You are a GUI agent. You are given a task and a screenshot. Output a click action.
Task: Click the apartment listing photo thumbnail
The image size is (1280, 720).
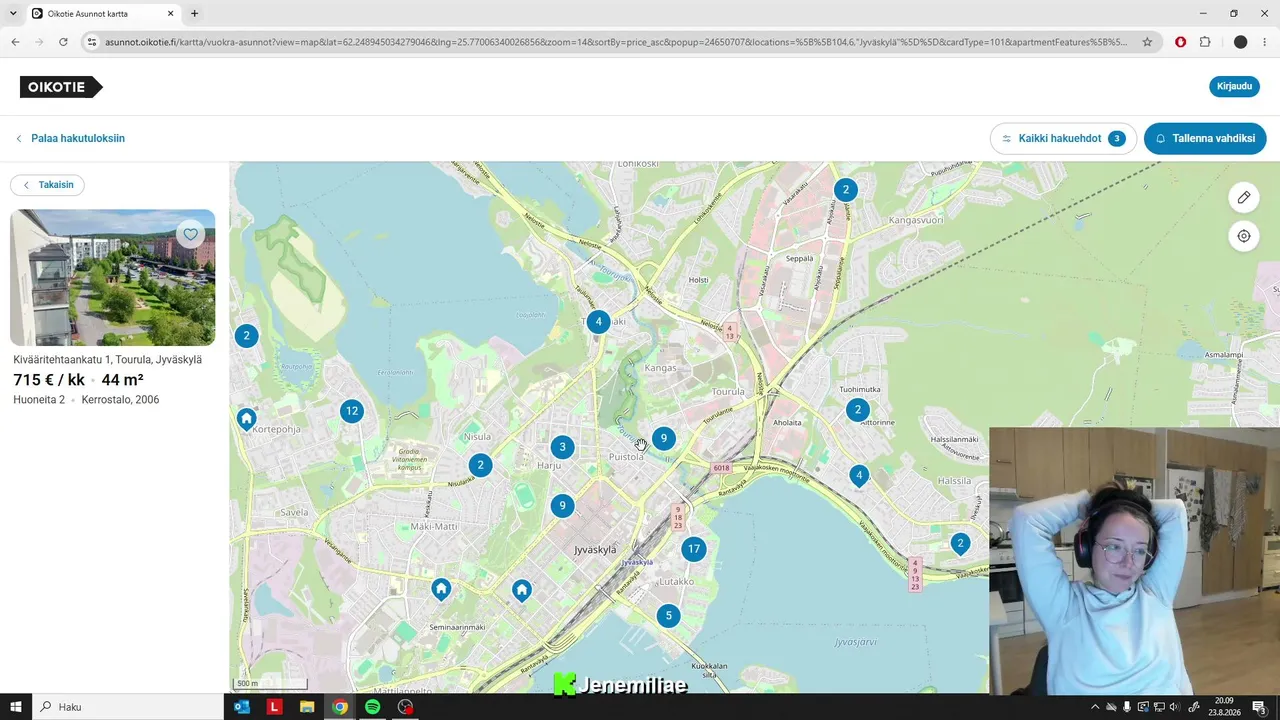coord(112,277)
